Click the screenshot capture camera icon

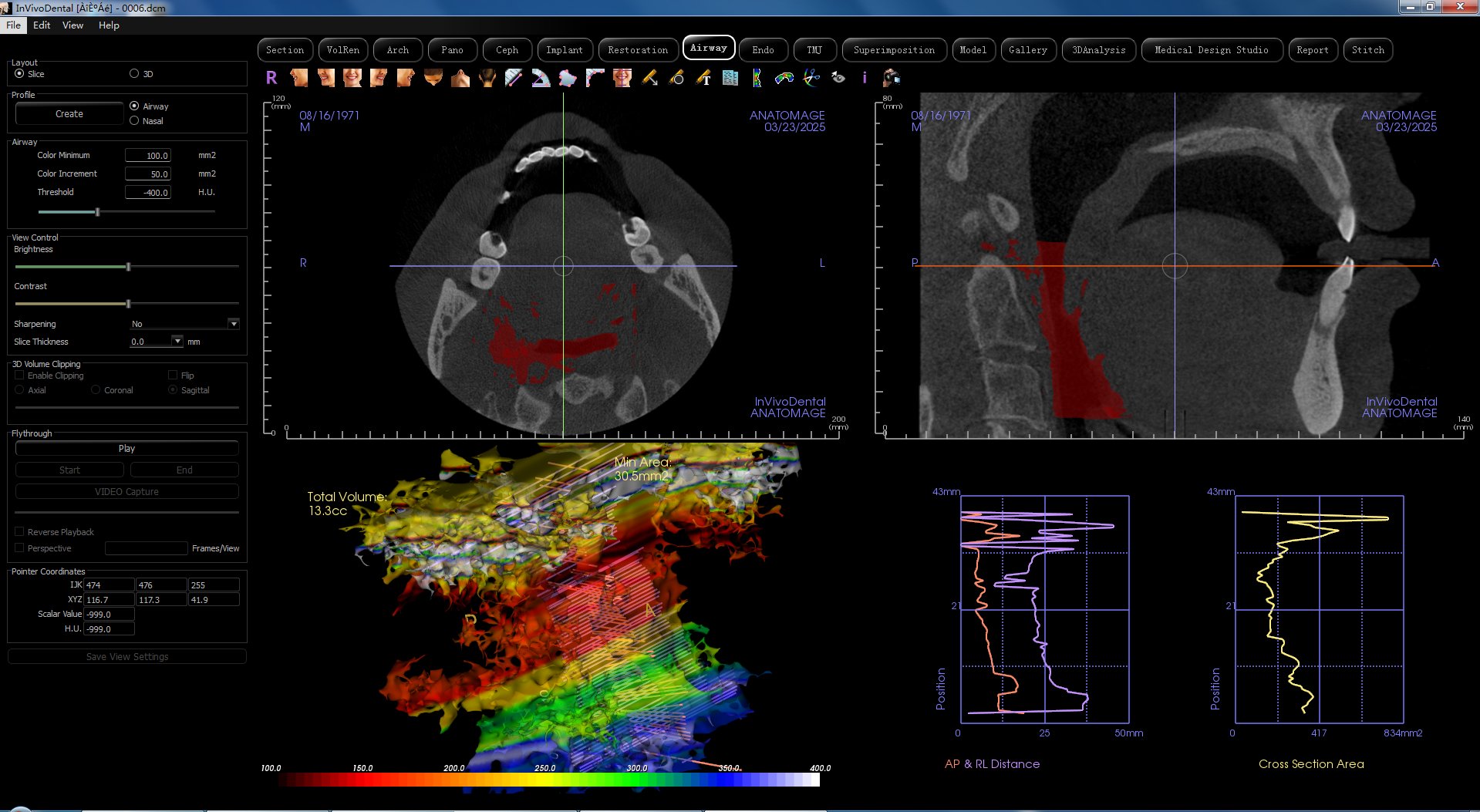tap(890, 78)
